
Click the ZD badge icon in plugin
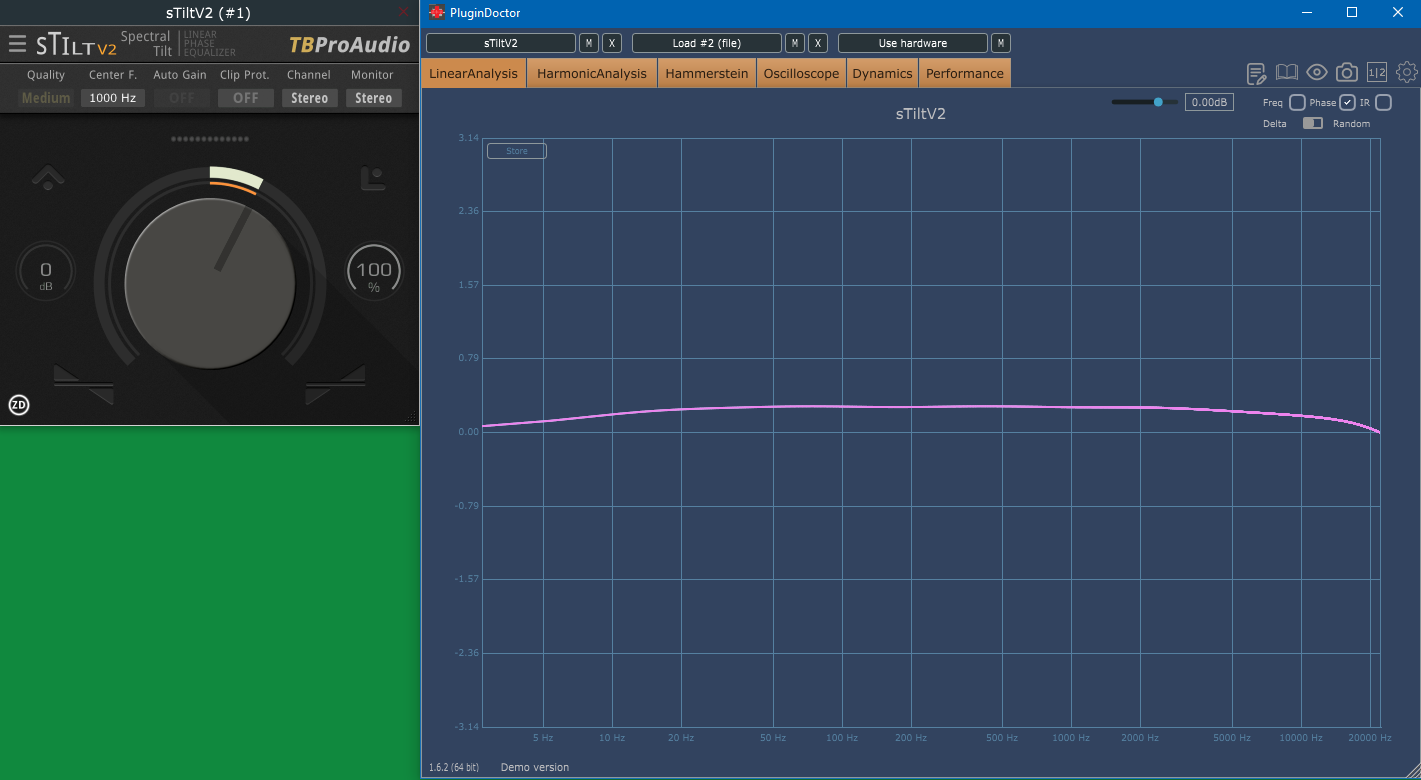(x=19, y=405)
